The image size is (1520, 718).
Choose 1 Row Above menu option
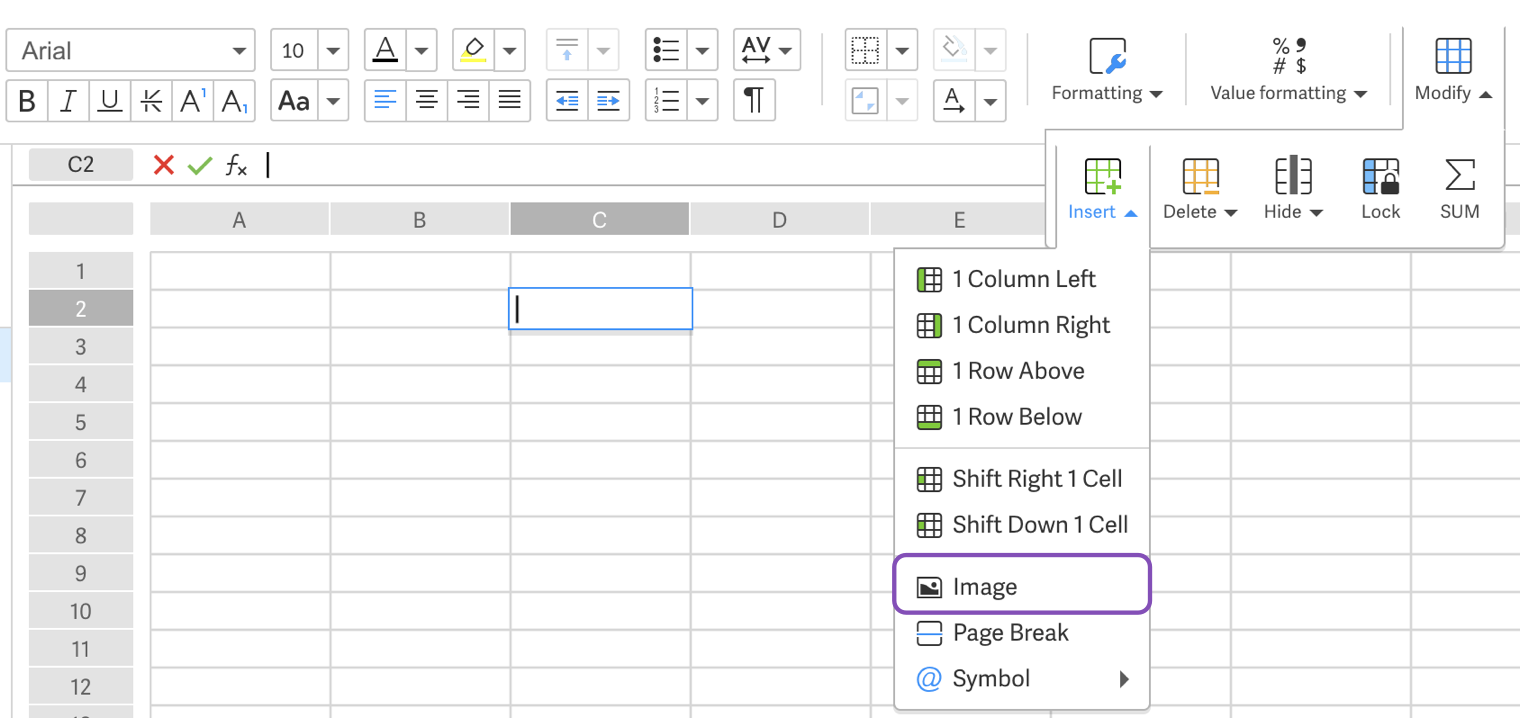[1018, 371]
